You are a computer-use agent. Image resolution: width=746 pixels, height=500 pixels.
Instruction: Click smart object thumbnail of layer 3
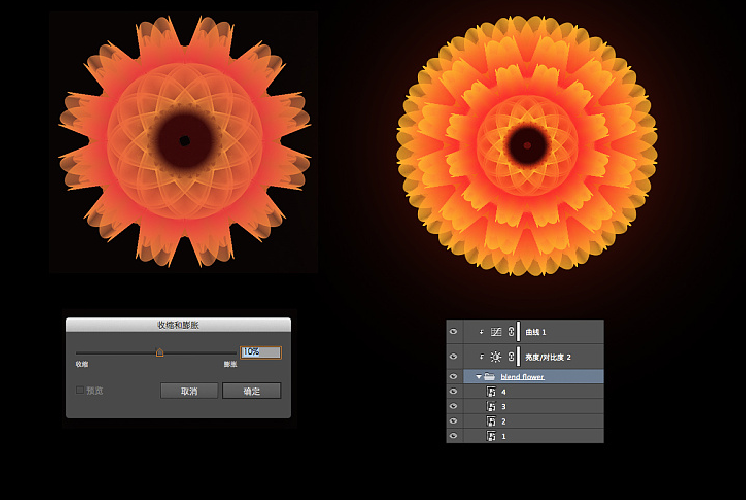click(491, 407)
